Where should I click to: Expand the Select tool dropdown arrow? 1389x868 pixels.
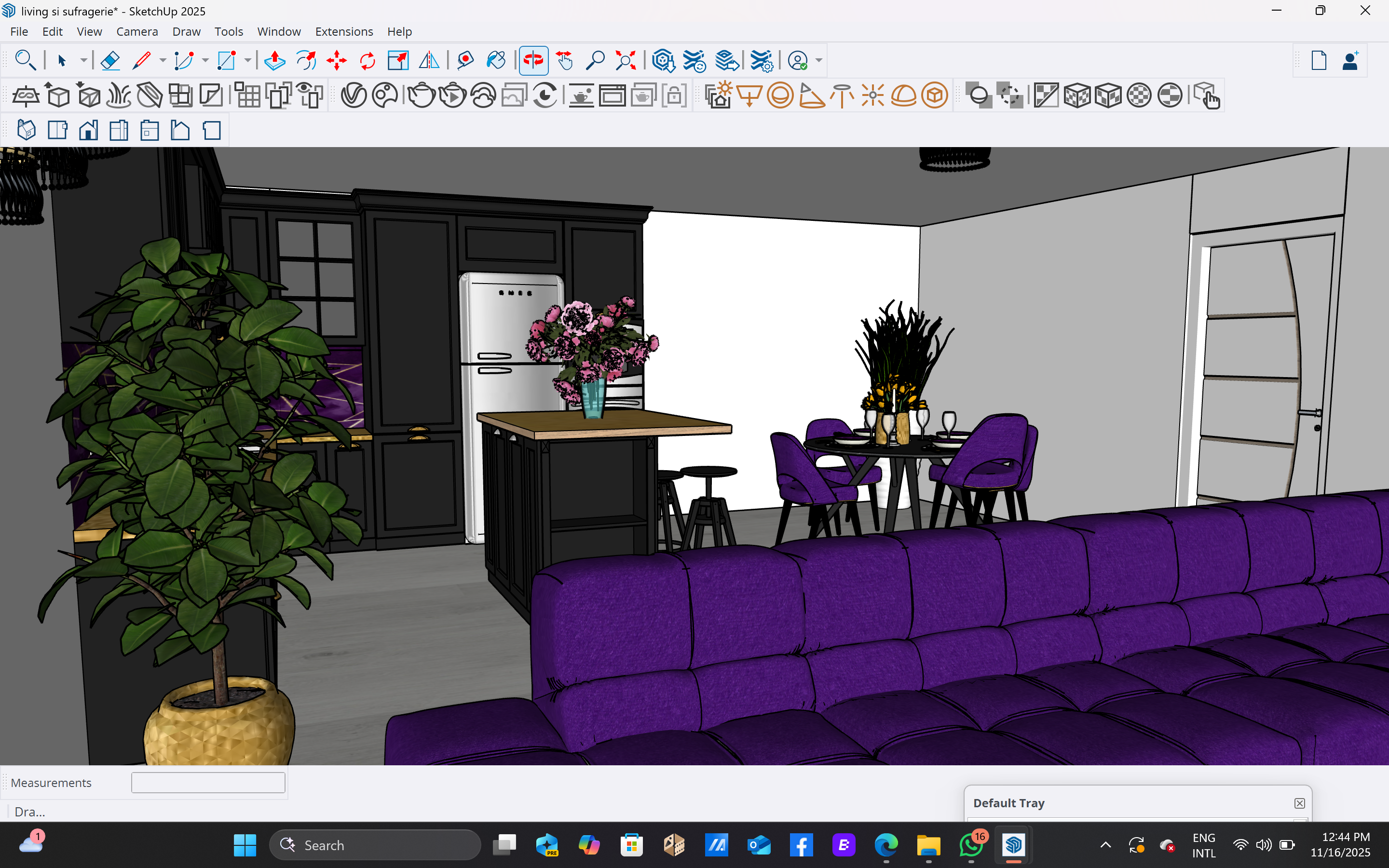[84, 60]
